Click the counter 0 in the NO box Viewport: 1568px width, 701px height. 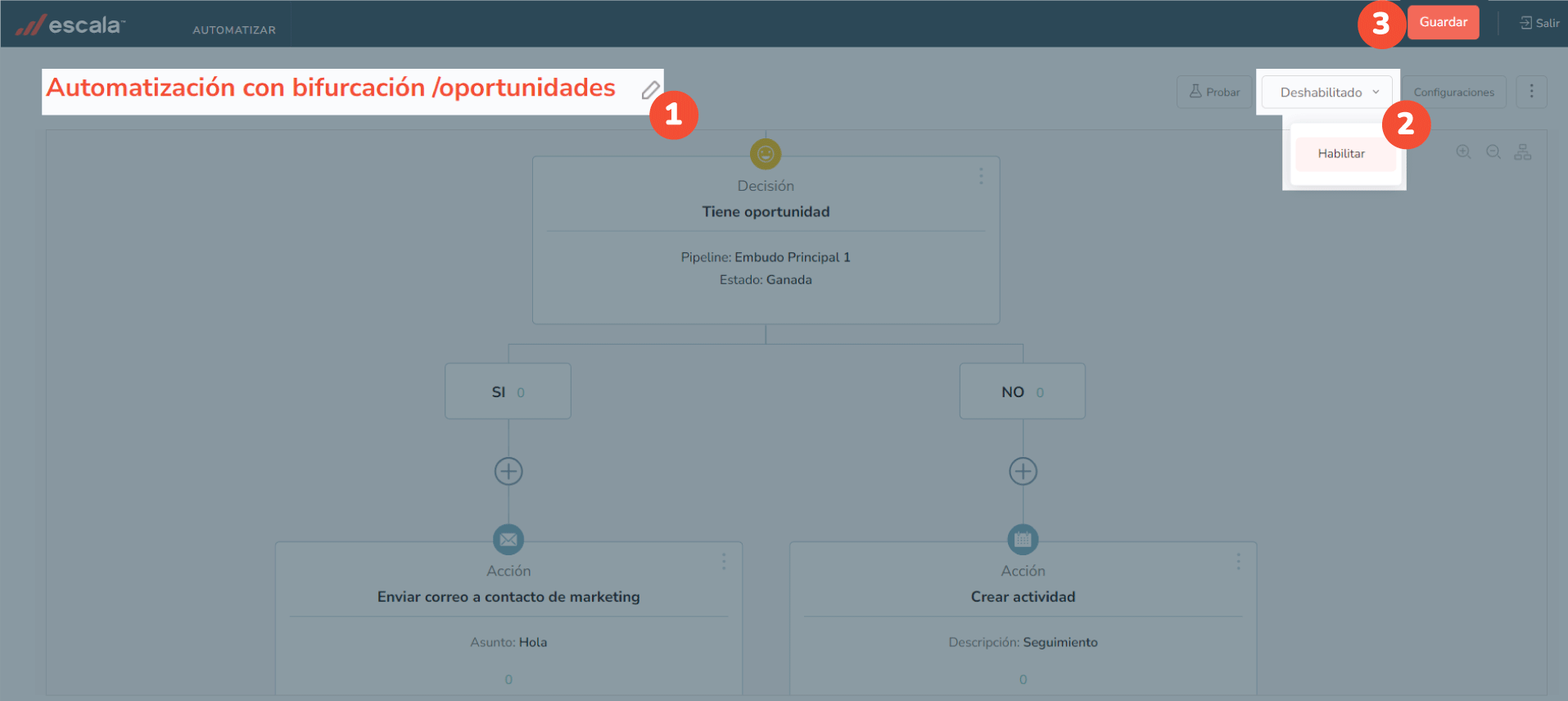click(x=1040, y=393)
